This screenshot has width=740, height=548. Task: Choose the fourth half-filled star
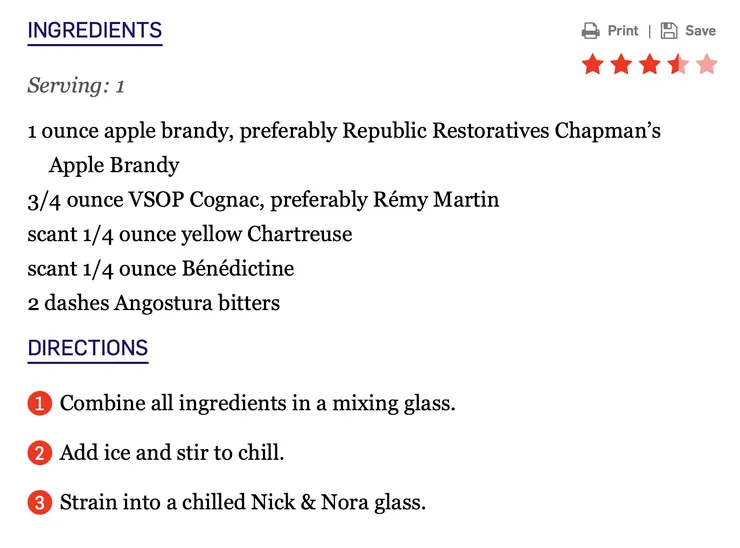point(678,65)
